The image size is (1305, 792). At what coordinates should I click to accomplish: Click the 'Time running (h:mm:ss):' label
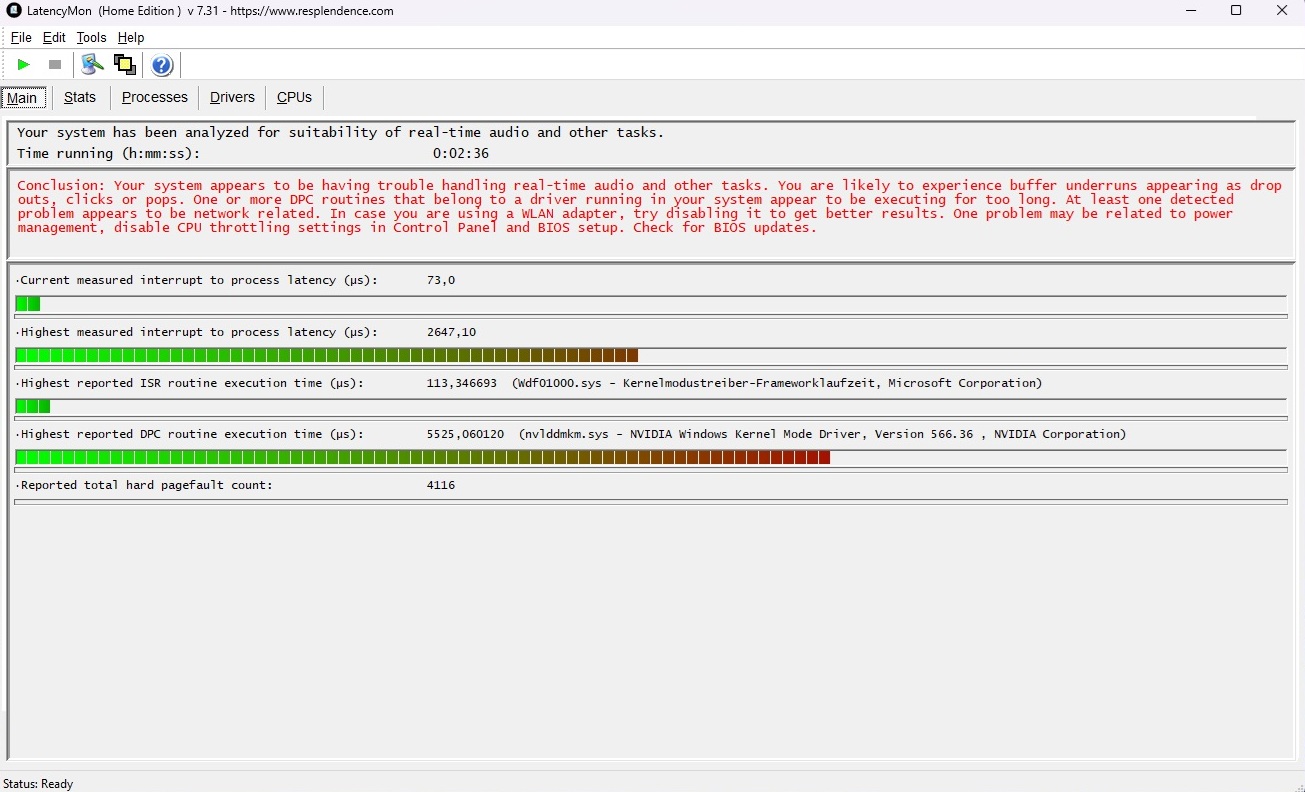tap(108, 154)
